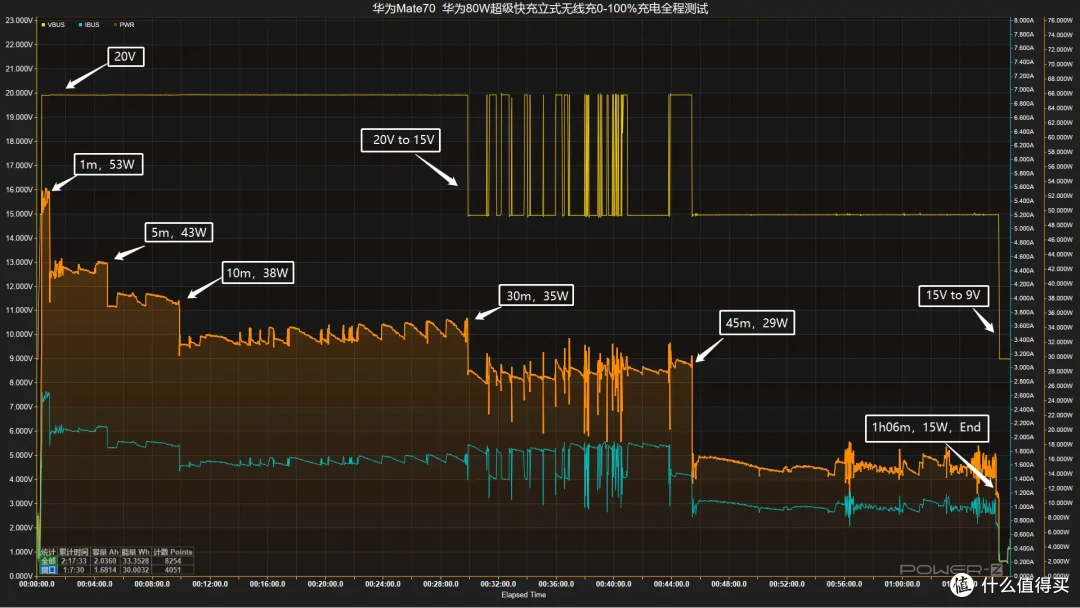Image resolution: width=1080 pixels, height=608 pixels.
Task: Click the capacity value 2.0360
Action: [105, 560]
